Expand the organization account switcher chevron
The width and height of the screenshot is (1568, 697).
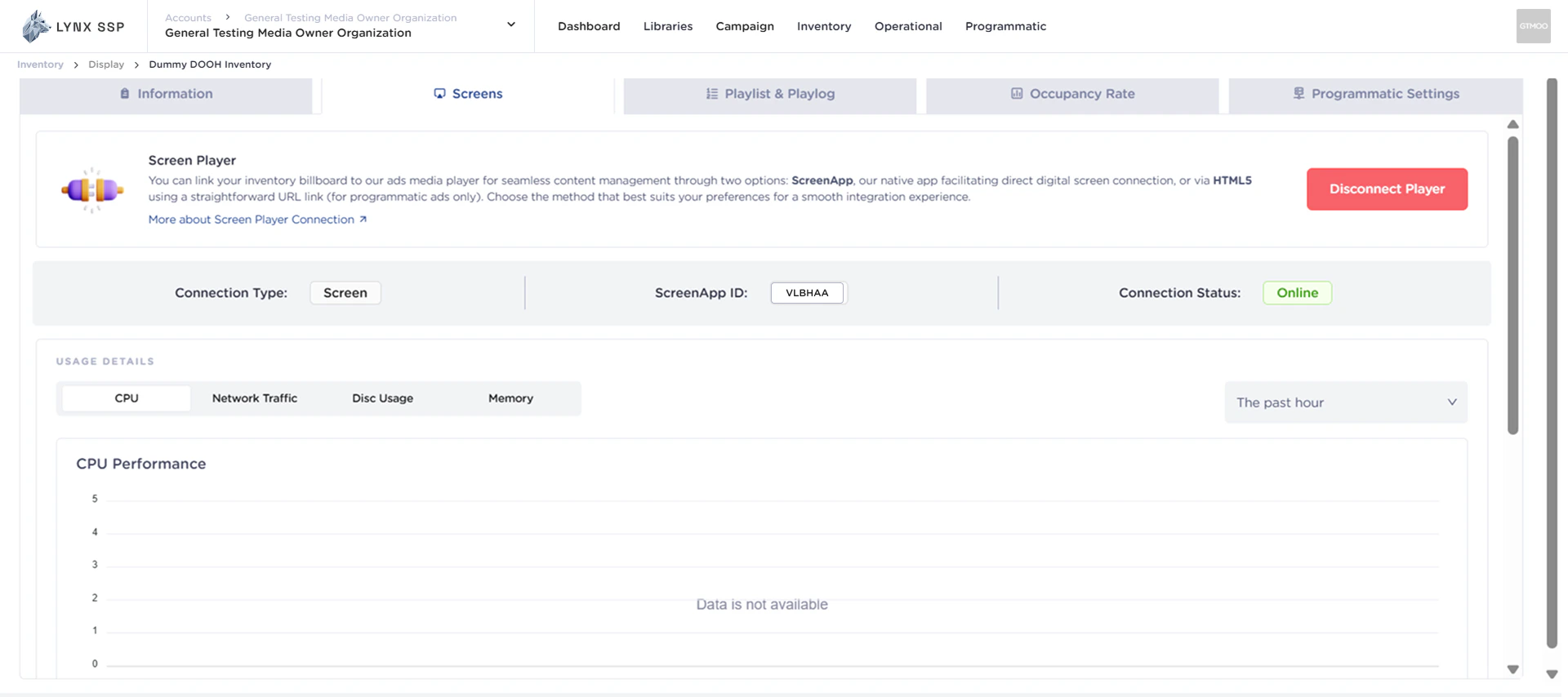(x=511, y=24)
